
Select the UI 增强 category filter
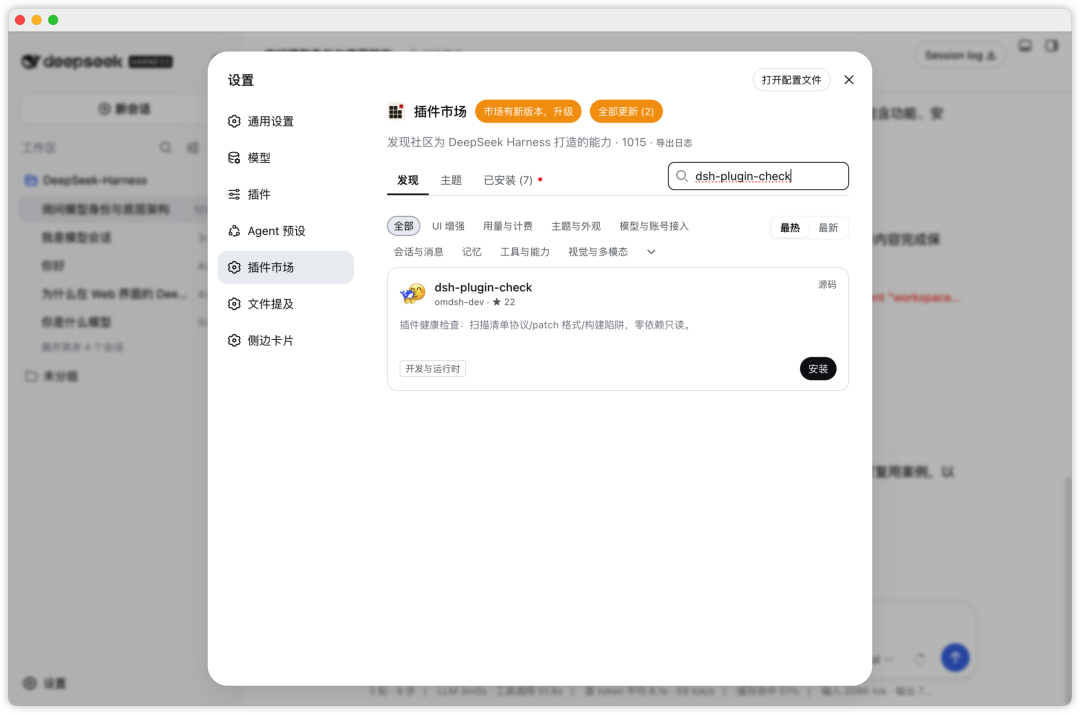(x=448, y=227)
